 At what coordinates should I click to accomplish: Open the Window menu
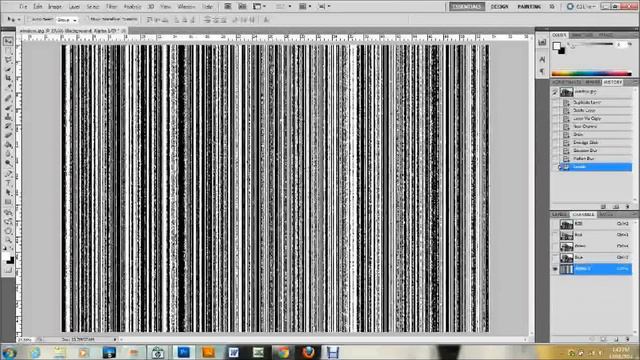pos(187,7)
